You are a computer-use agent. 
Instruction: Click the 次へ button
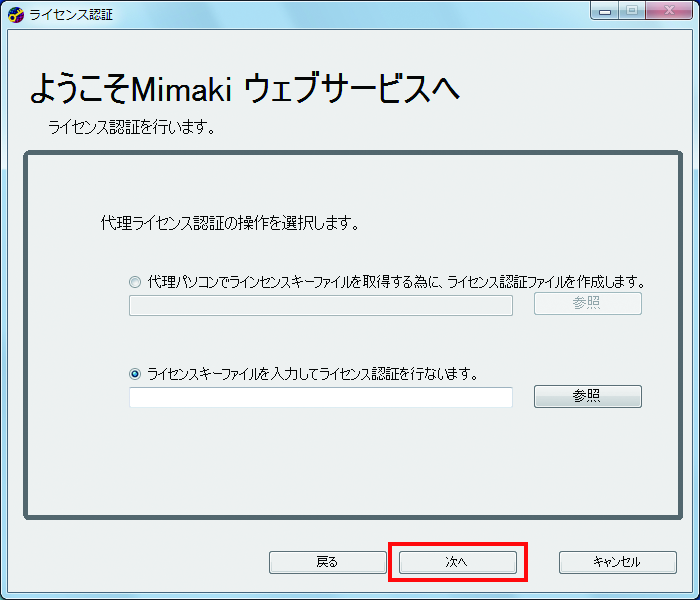(458, 562)
